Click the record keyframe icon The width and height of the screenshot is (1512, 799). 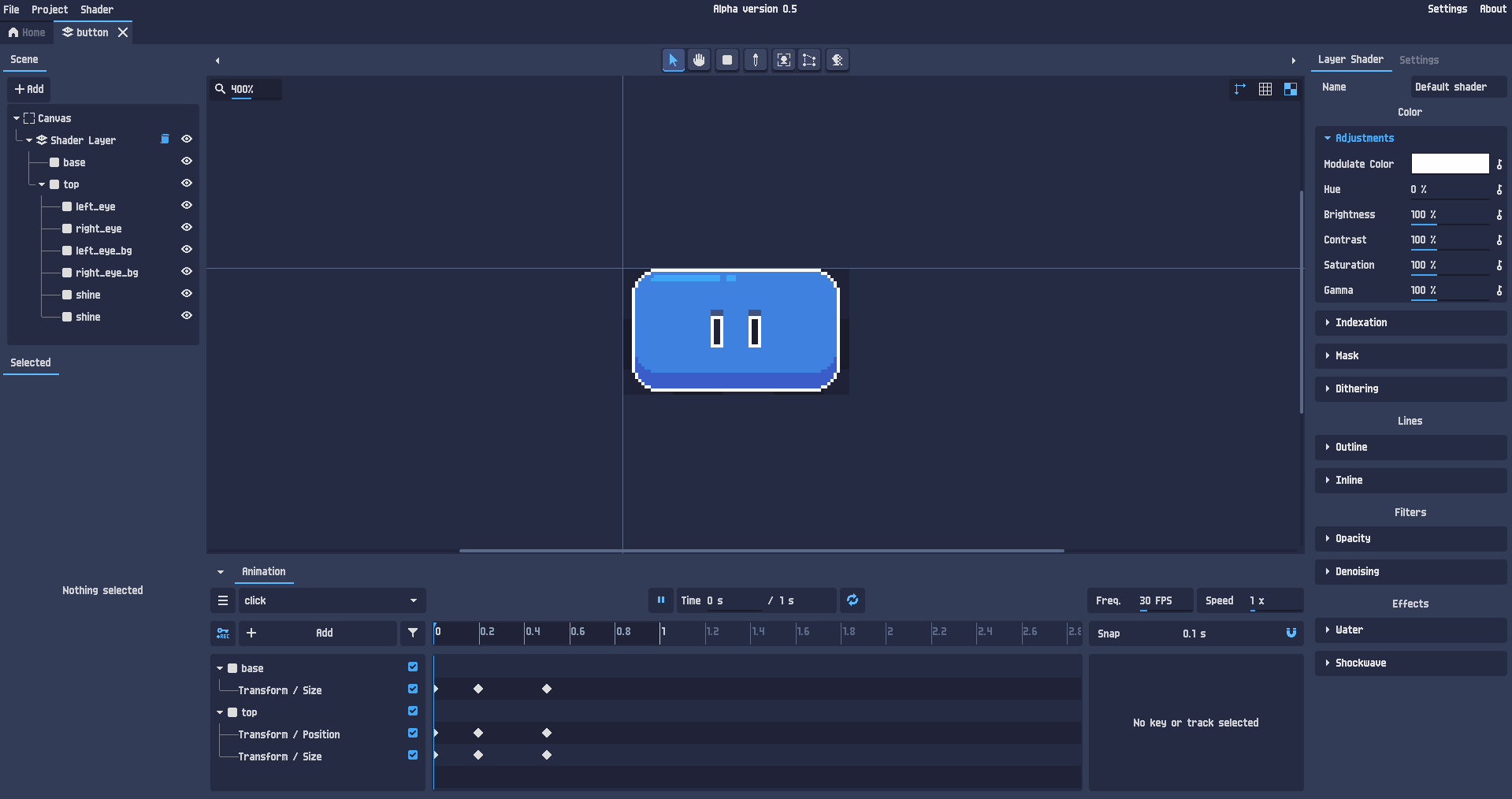click(223, 633)
